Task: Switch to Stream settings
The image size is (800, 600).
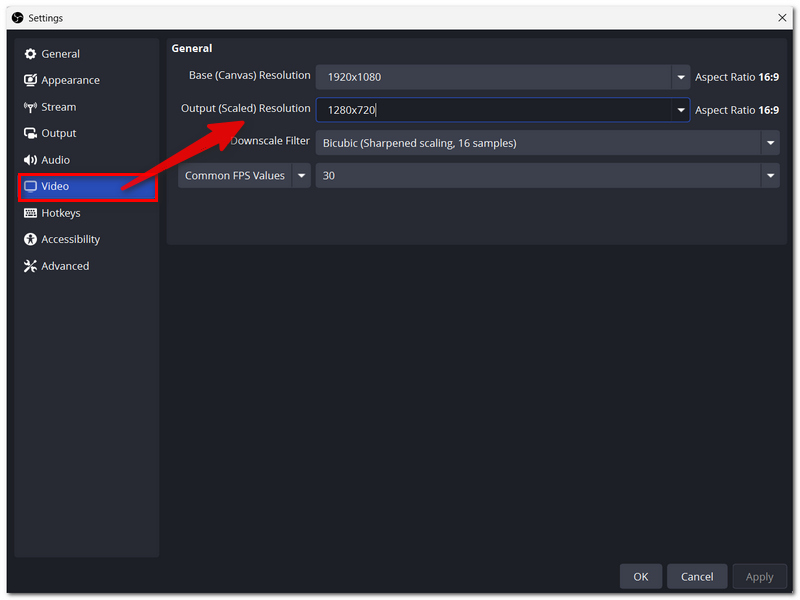Action: click(x=87, y=107)
